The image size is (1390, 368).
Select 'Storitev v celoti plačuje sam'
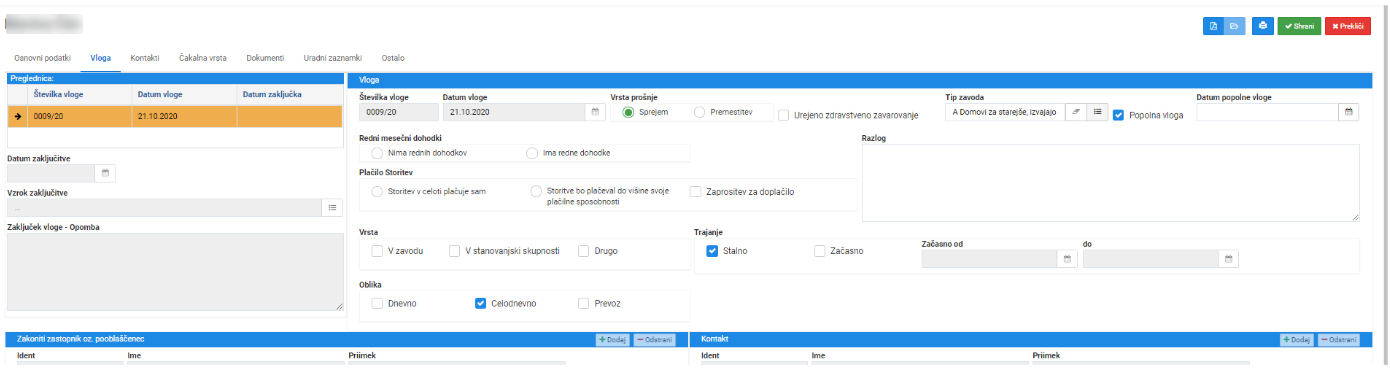click(x=377, y=190)
